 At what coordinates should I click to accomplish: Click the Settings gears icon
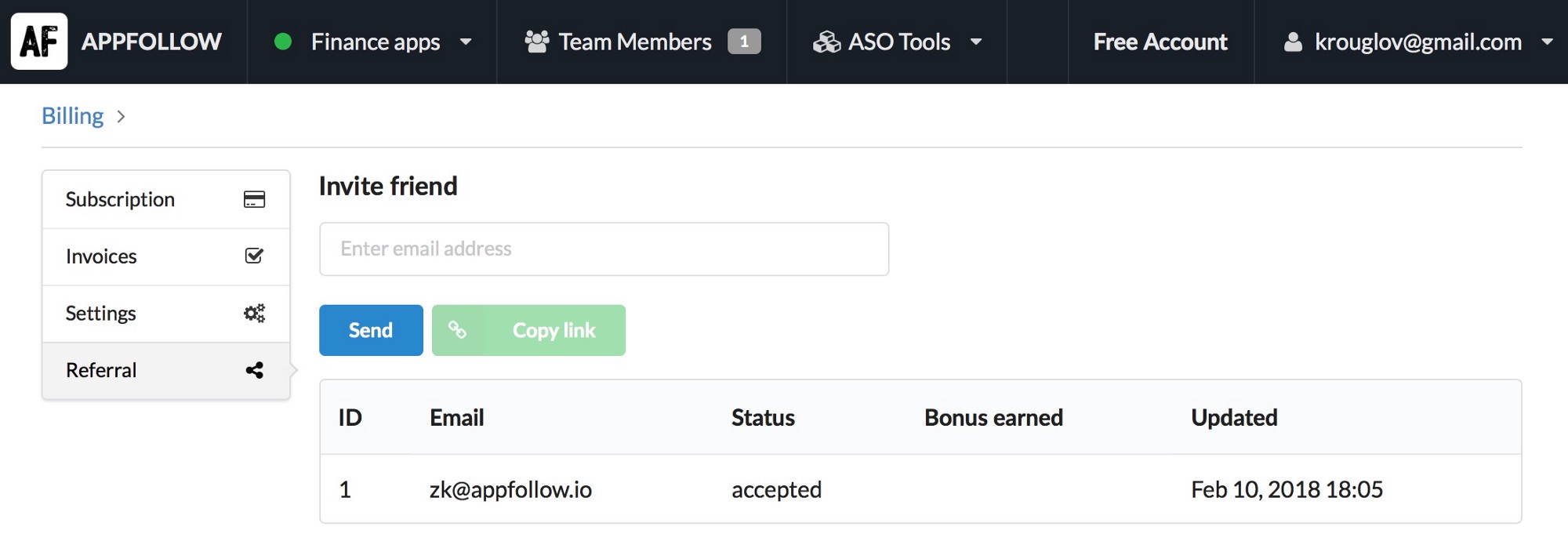(x=254, y=313)
